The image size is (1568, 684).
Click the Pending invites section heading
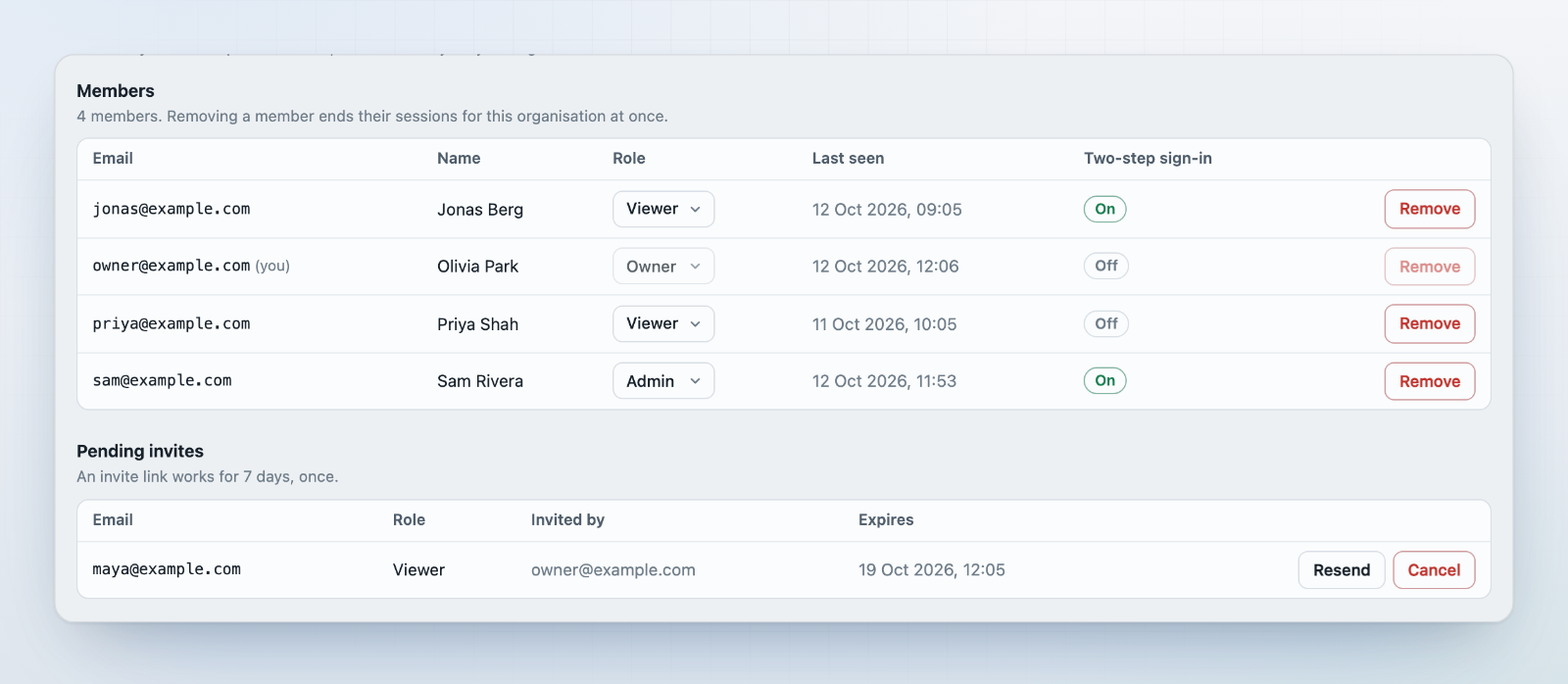tap(140, 452)
